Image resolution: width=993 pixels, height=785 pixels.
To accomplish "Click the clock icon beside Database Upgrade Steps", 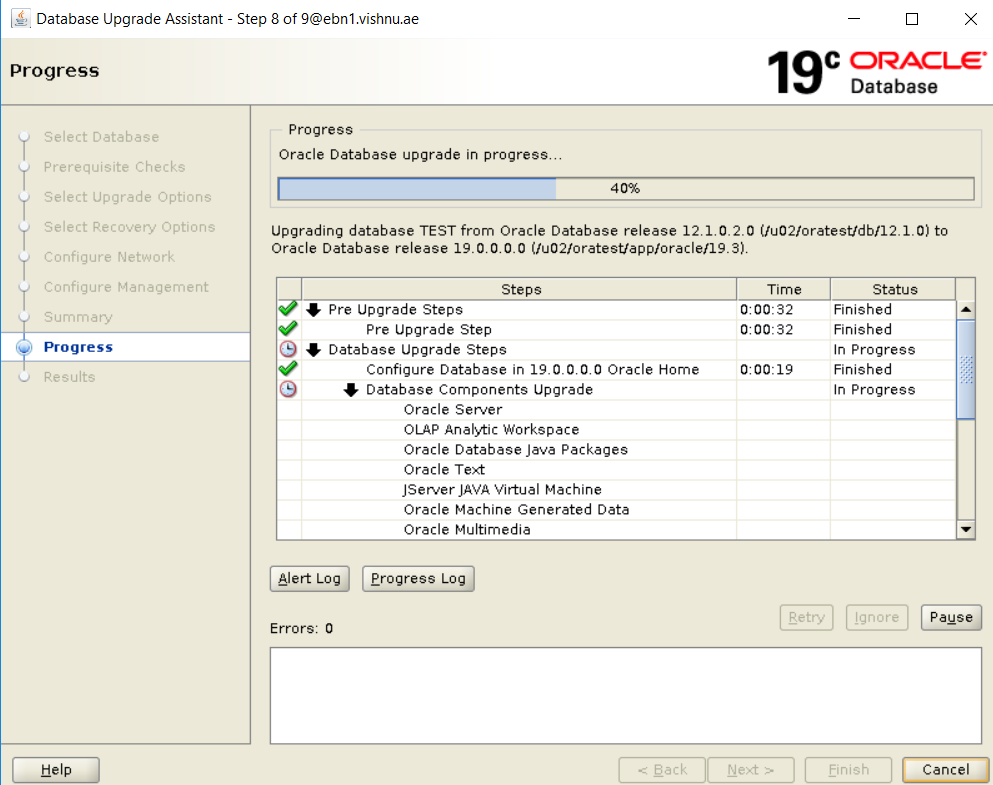I will point(288,349).
